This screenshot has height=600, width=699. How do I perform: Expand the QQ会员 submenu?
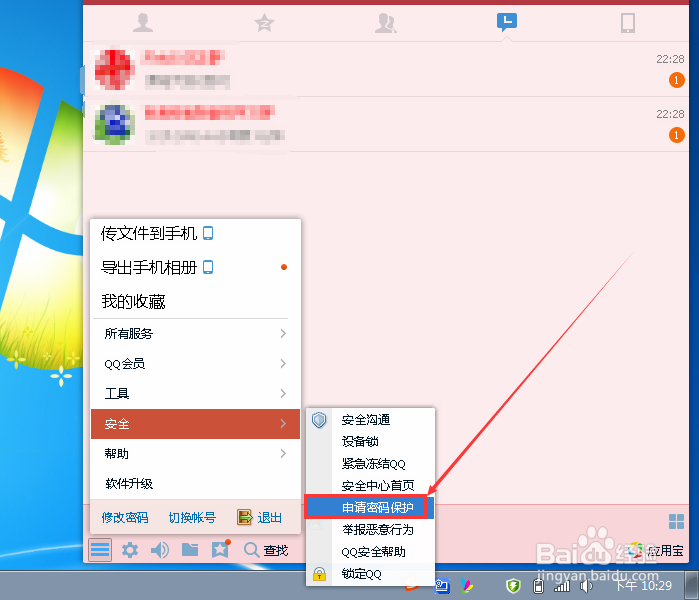(x=195, y=364)
